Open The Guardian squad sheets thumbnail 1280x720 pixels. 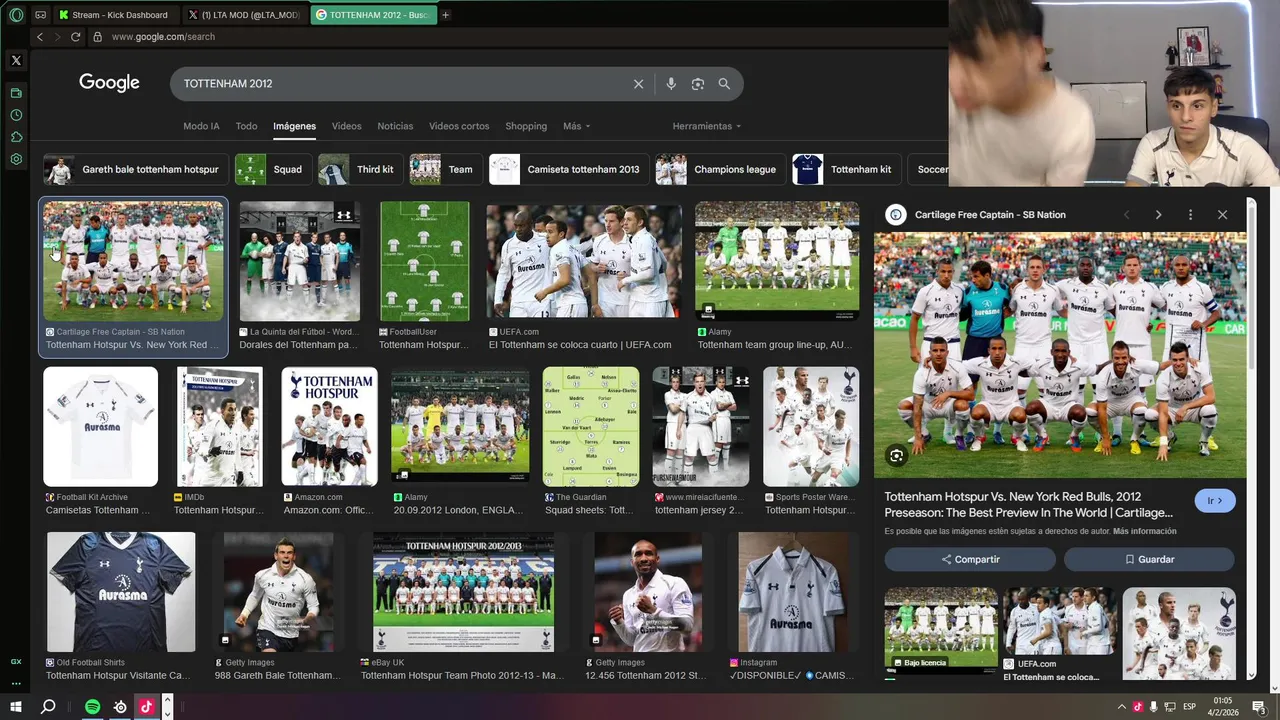(x=590, y=427)
